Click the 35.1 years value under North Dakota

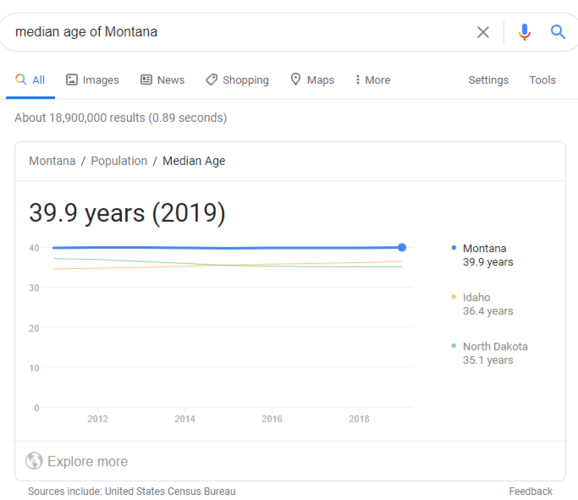tap(488, 360)
